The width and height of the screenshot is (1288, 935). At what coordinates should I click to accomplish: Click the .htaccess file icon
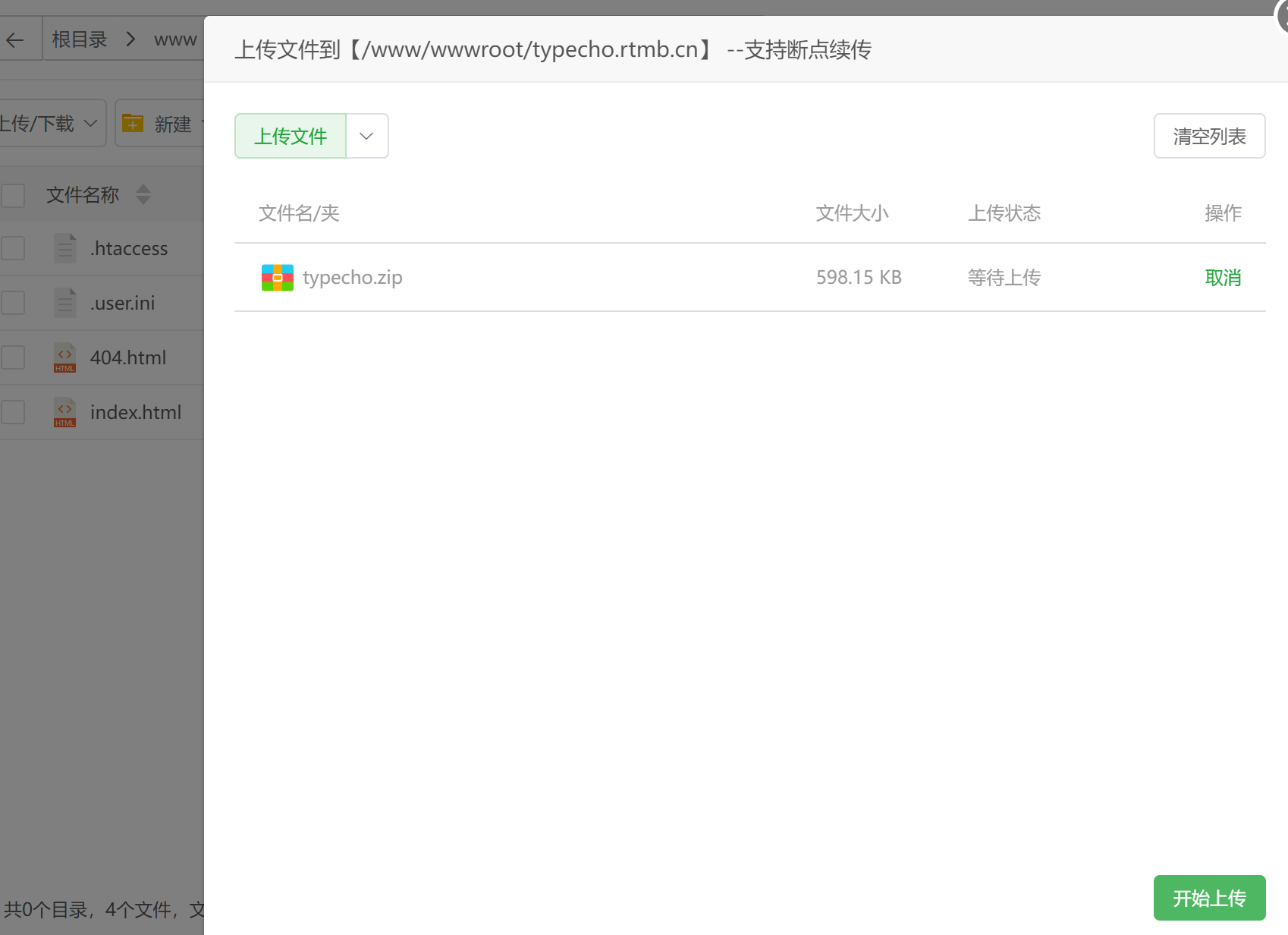(65, 248)
